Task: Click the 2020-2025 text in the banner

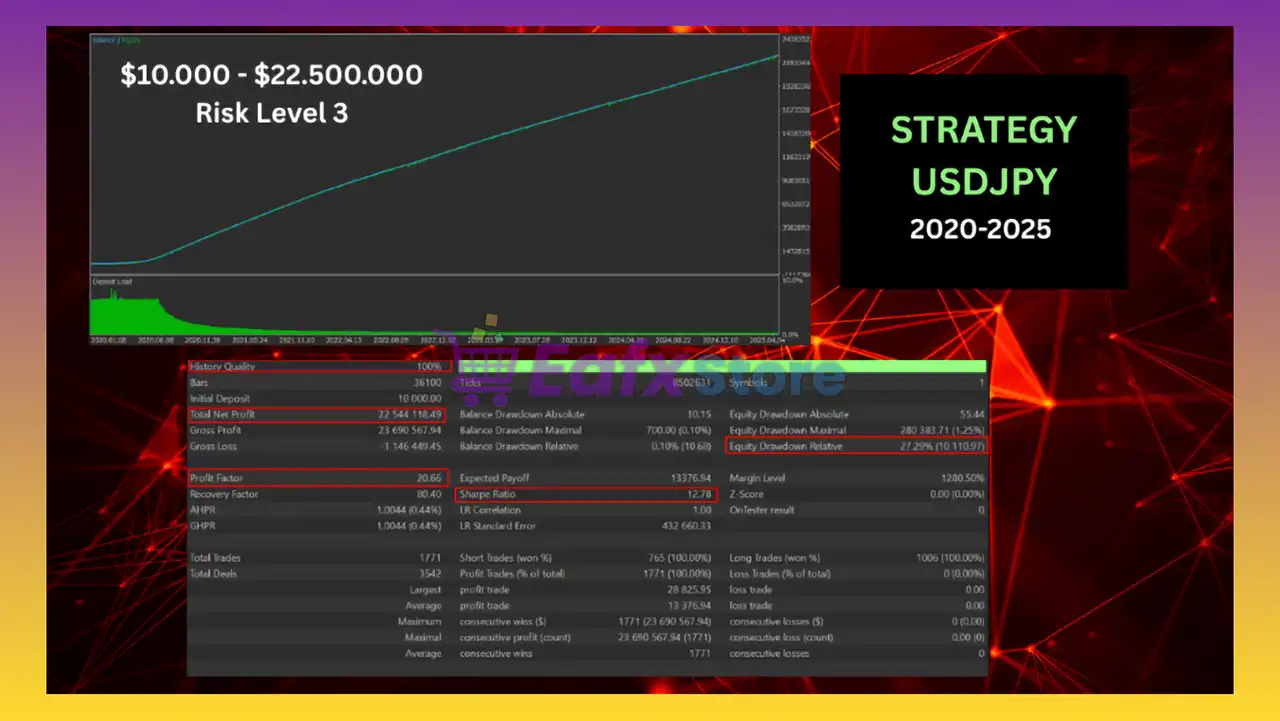Action: pos(980,229)
